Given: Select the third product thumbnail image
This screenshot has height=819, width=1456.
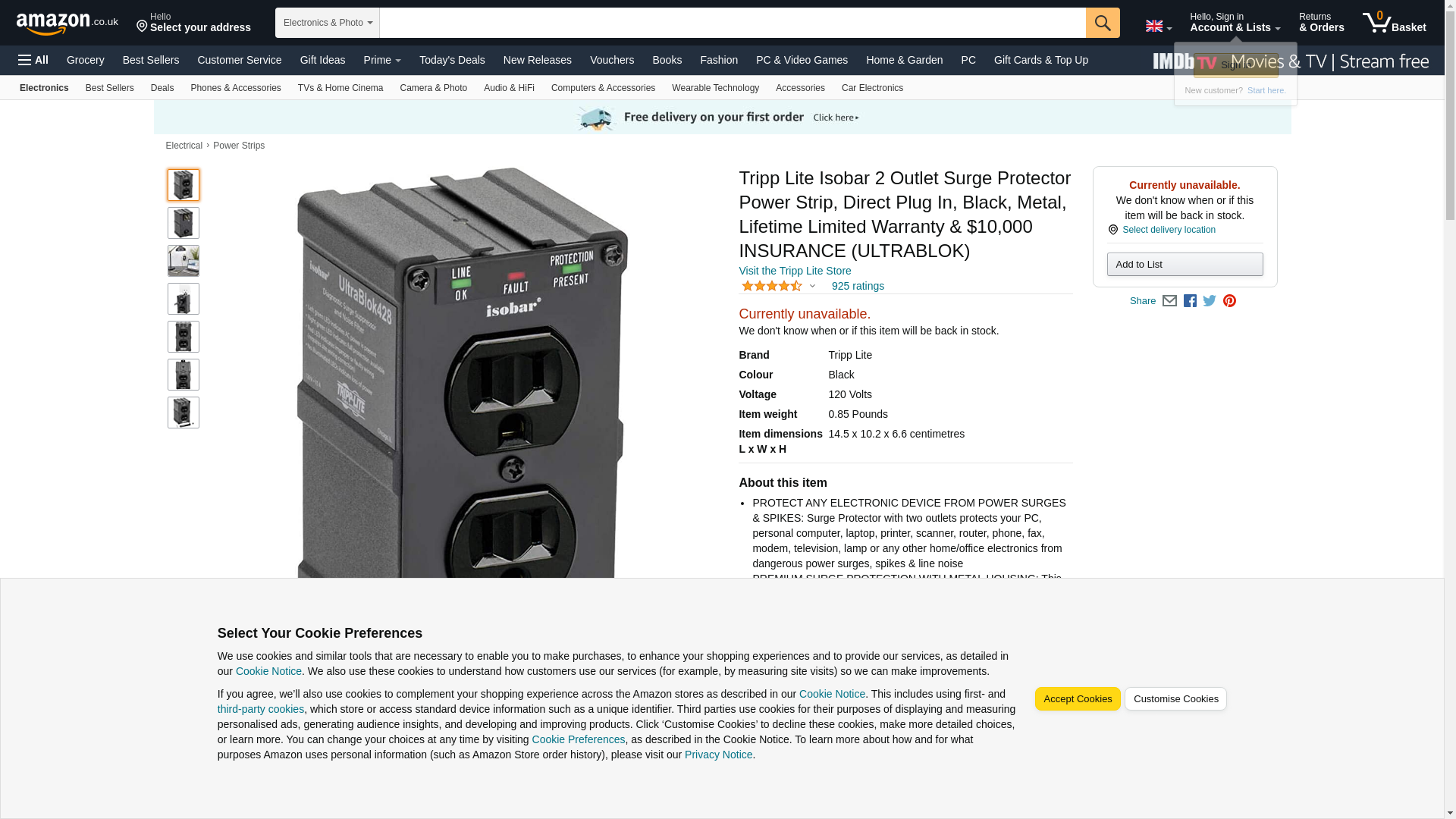Looking at the screenshot, I should pyautogui.click(x=184, y=261).
